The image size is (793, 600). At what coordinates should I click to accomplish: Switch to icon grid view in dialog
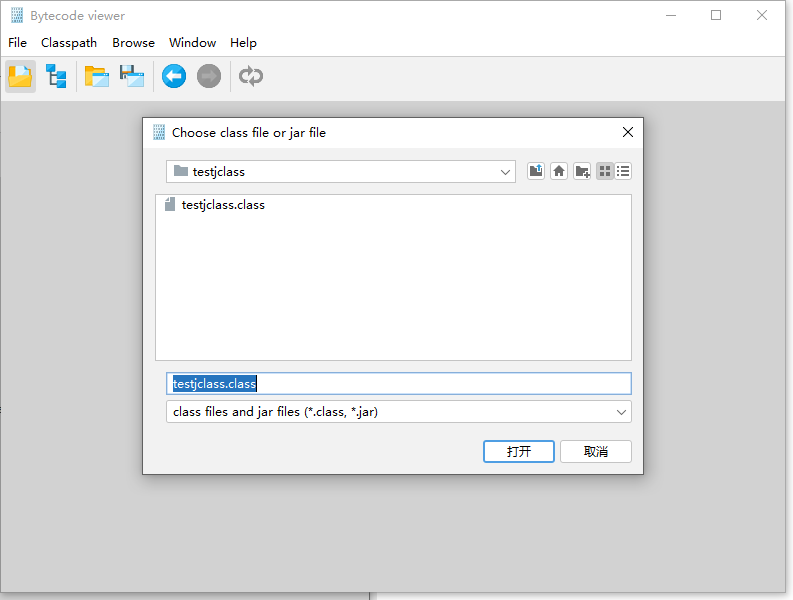click(605, 171)
